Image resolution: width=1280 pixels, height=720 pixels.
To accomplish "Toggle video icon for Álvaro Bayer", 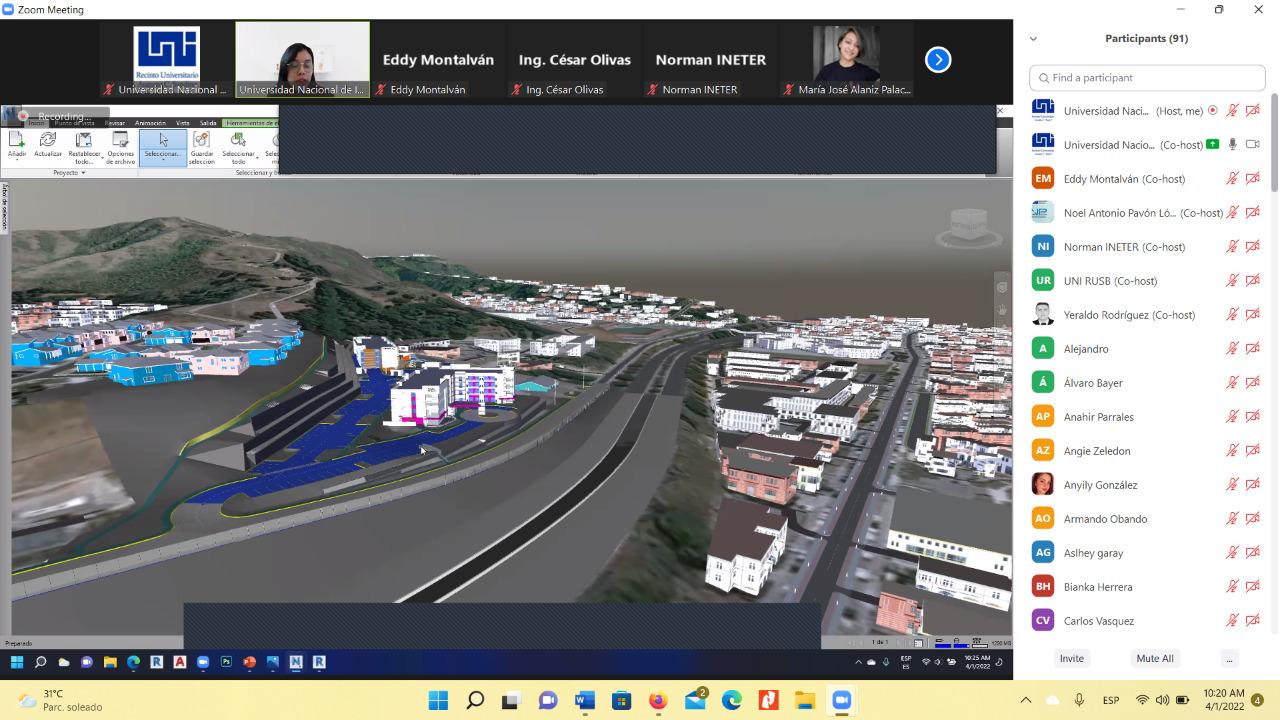I will coord(1252,383).
